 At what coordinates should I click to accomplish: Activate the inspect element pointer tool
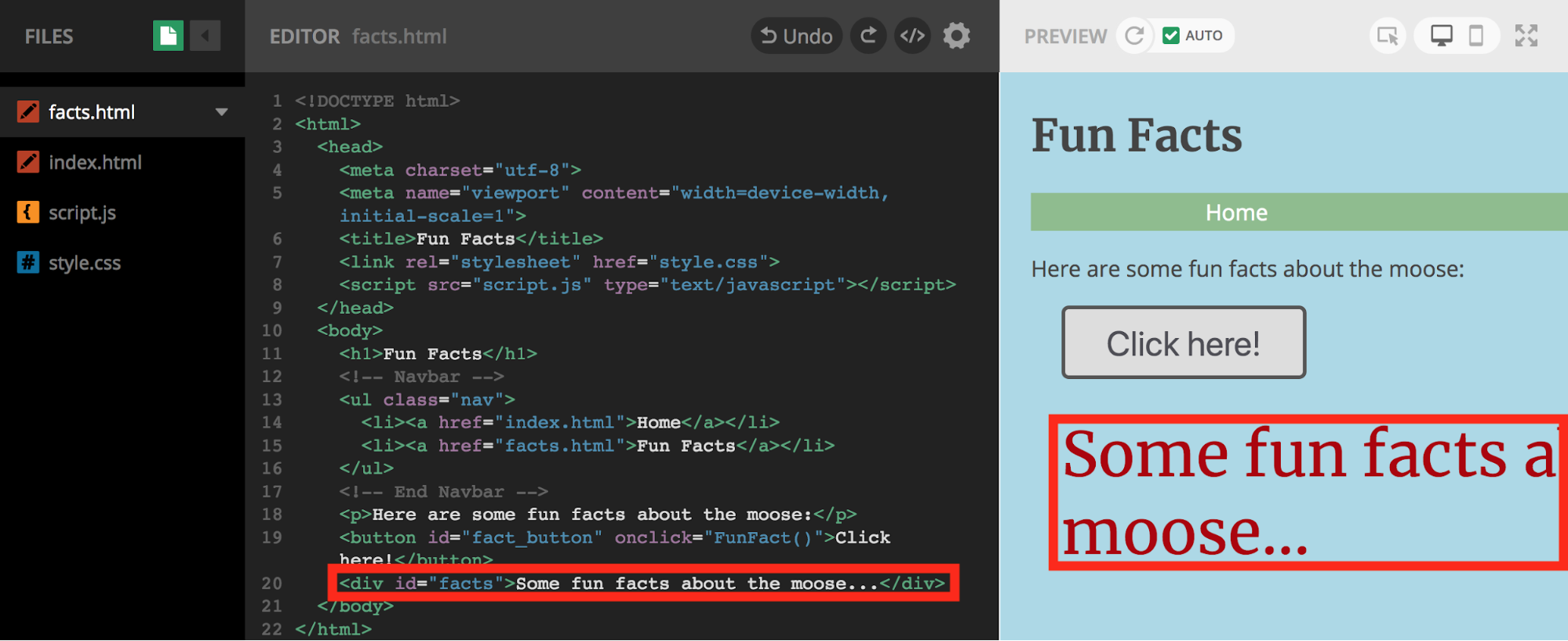click(x=1388, y=36)
